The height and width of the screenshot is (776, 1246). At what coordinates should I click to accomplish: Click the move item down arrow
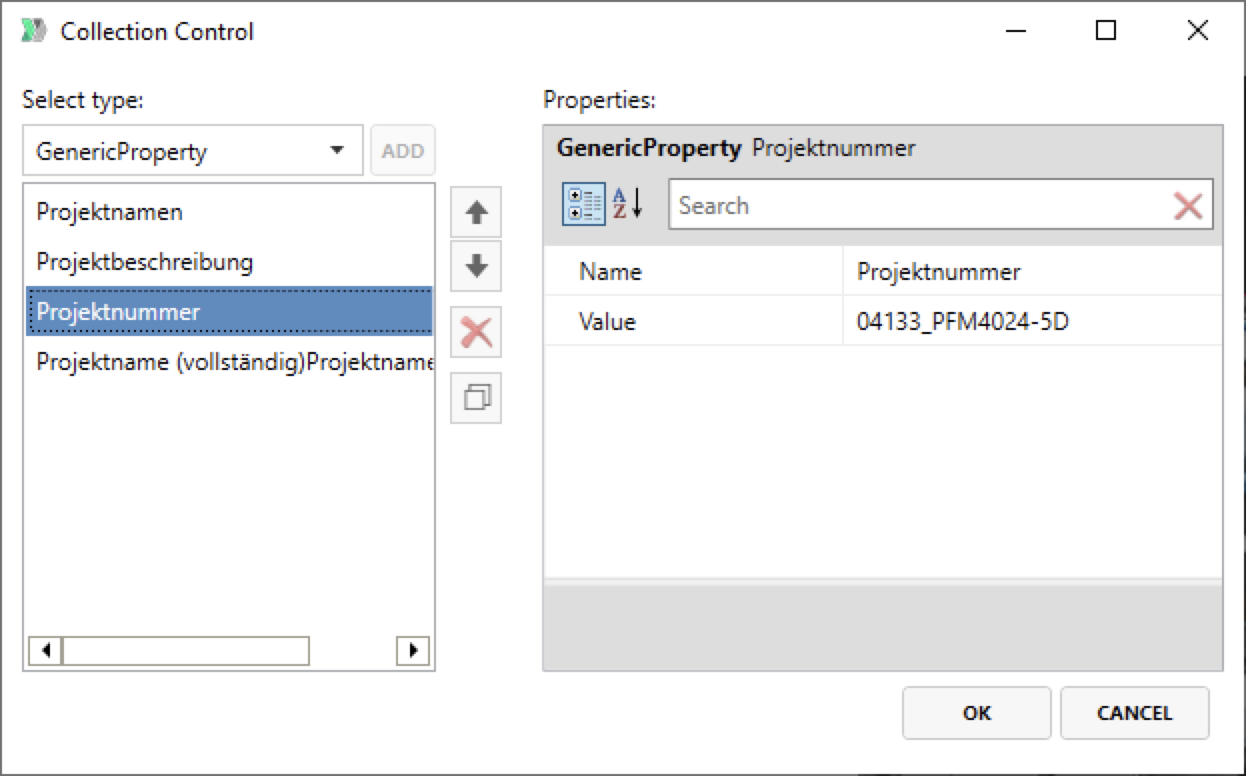click(x=476, y=267)
